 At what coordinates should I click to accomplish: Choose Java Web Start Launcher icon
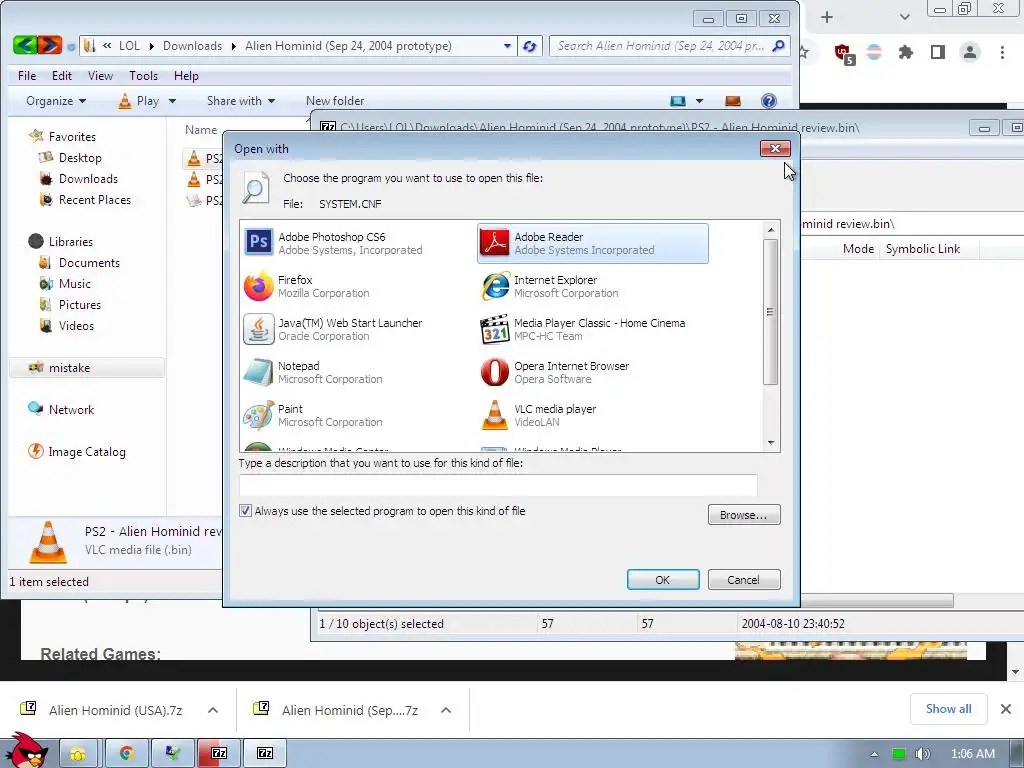pyautogui.click(x=259, y=329)
